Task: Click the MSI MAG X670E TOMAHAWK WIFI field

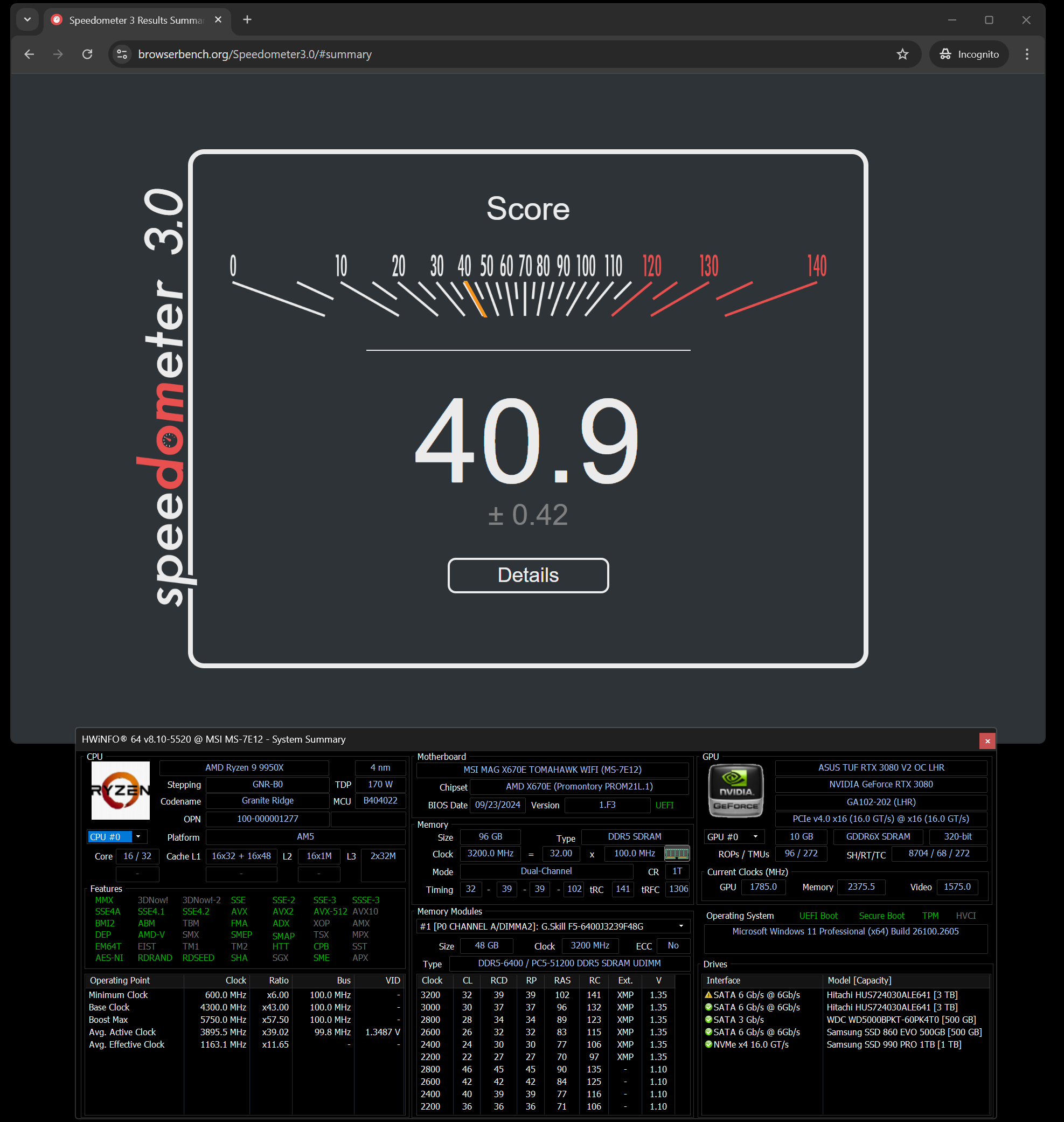Action: tap(552, 769)
